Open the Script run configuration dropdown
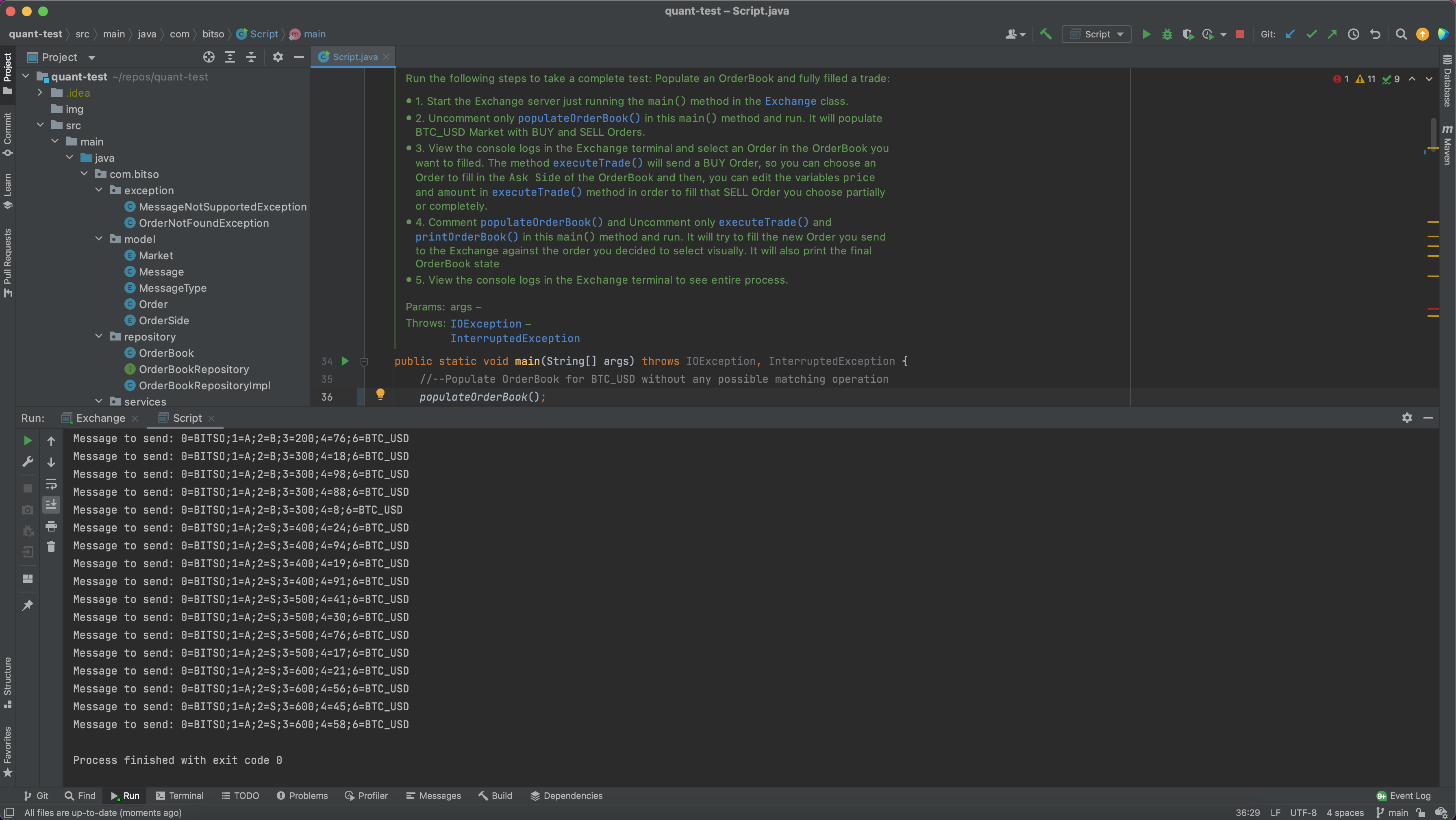Image resolution: width=1456 pixels, height=820 pixels. (x=1096, y=35)
